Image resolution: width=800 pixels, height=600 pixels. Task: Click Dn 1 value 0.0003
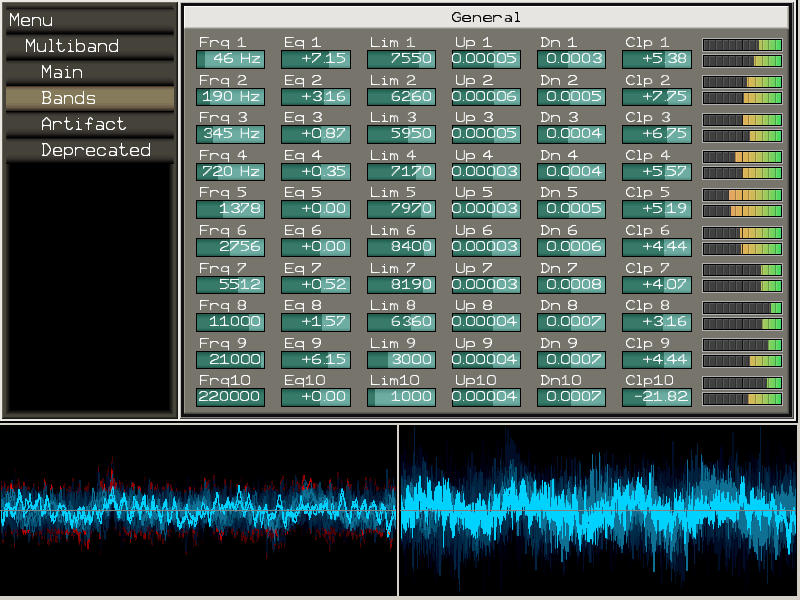[x=571, y=59]
